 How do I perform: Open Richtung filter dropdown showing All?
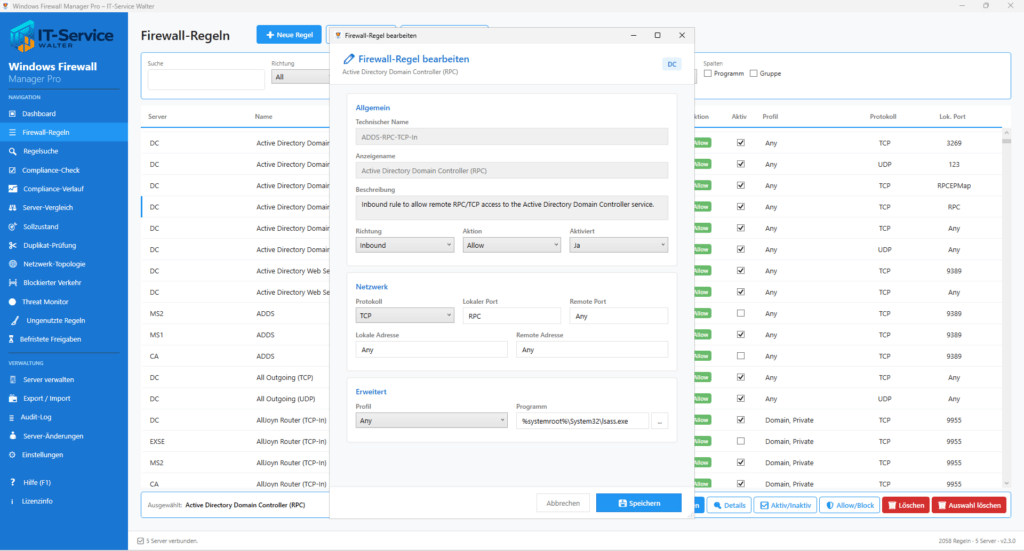pos(300,77)
